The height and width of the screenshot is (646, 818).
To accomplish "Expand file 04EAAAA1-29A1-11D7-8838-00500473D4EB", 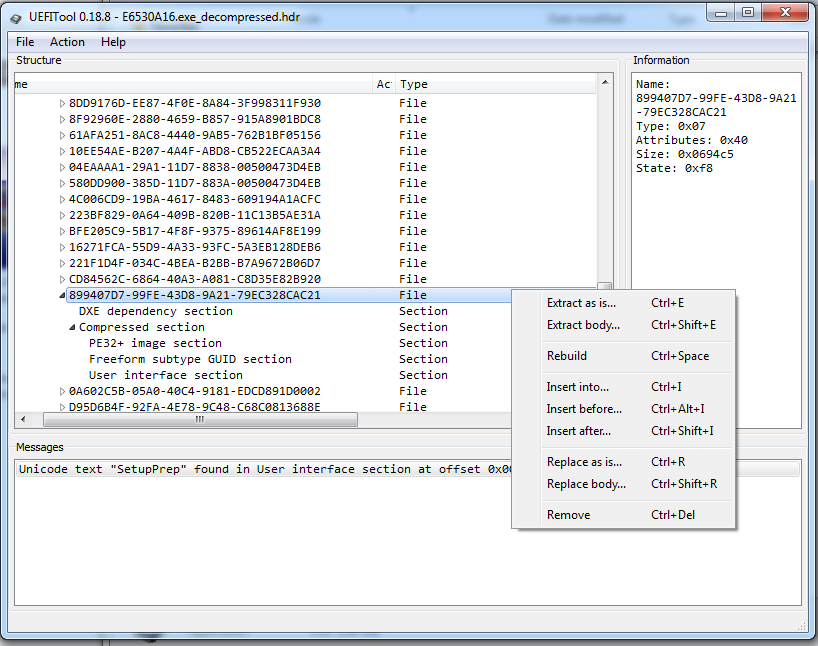I will tap(62, 168).
